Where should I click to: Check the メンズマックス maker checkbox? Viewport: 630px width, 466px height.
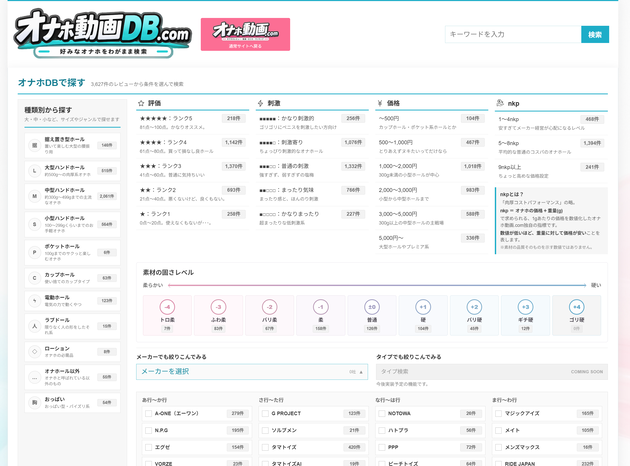499,447
